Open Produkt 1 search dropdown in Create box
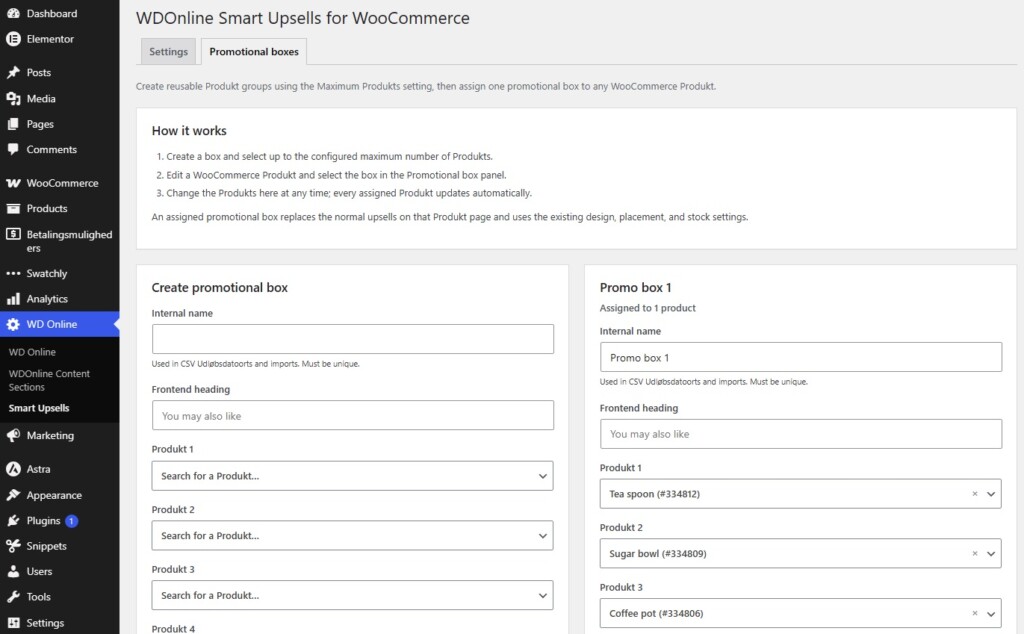Image resolution: width=1024 pixels, height=634 pixels. pos(353,476)
